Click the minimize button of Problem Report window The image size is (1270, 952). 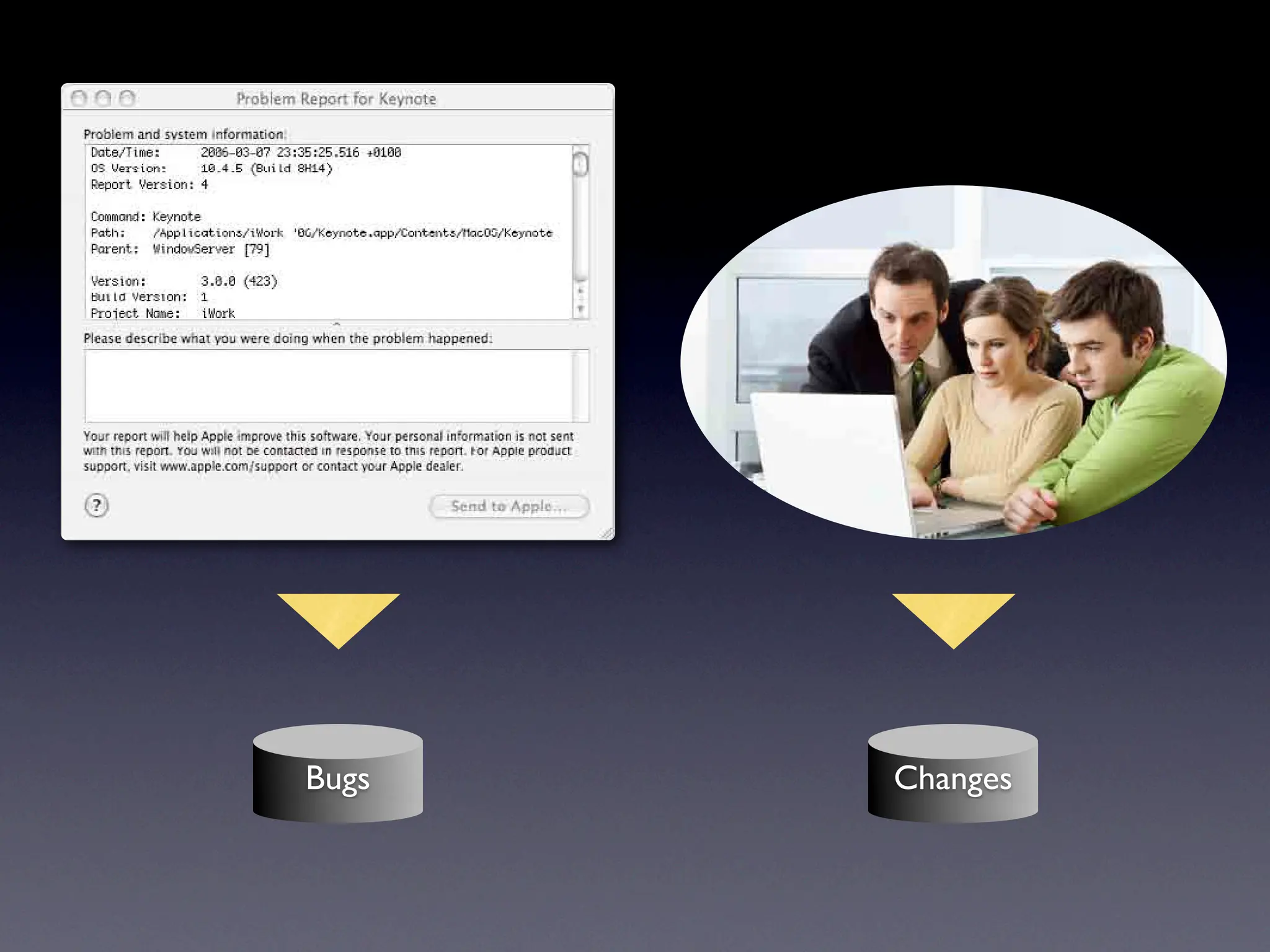[x=103, y=98]
